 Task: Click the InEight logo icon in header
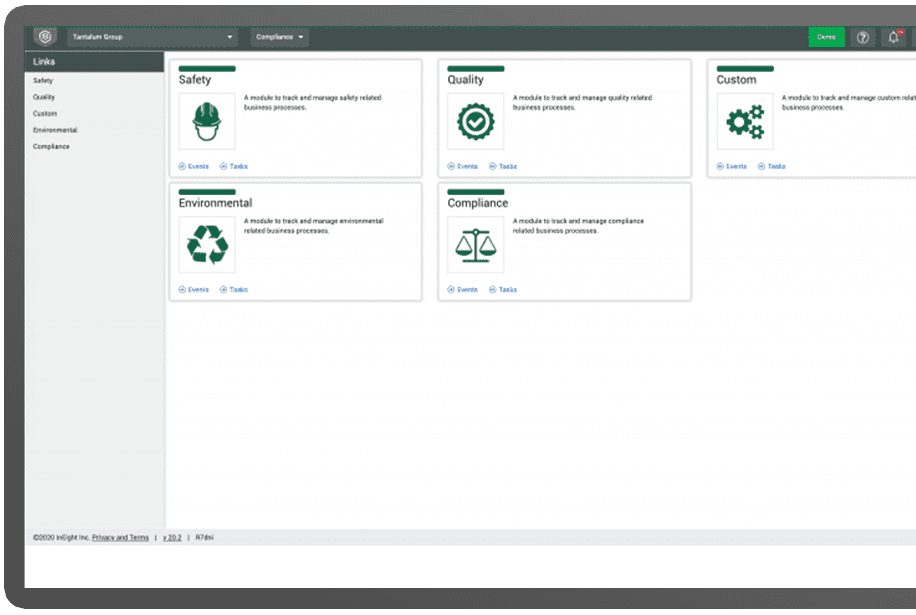pos(45,37)
